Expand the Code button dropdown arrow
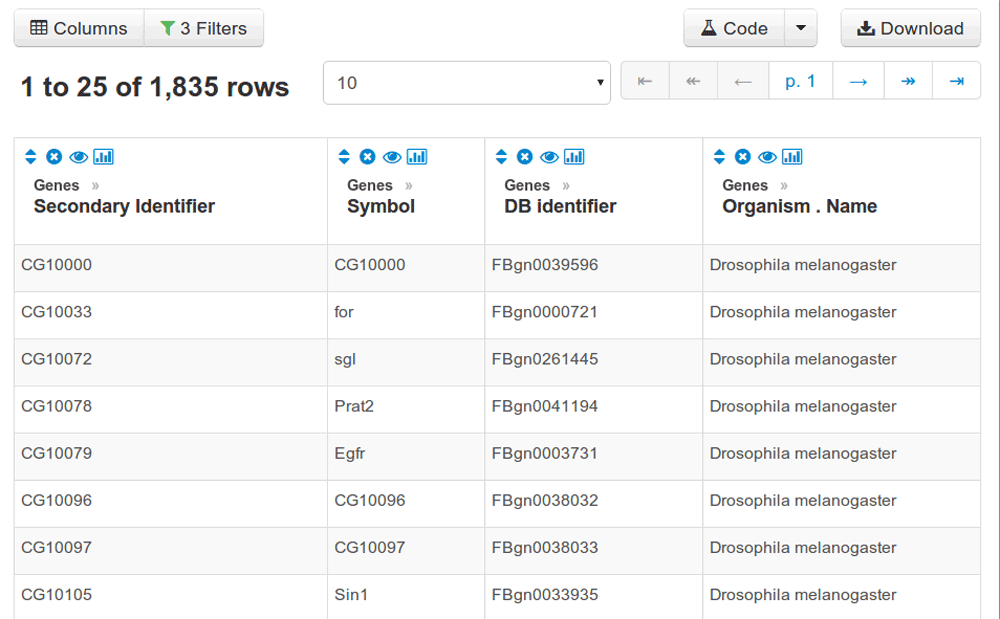 pos(800,28)
